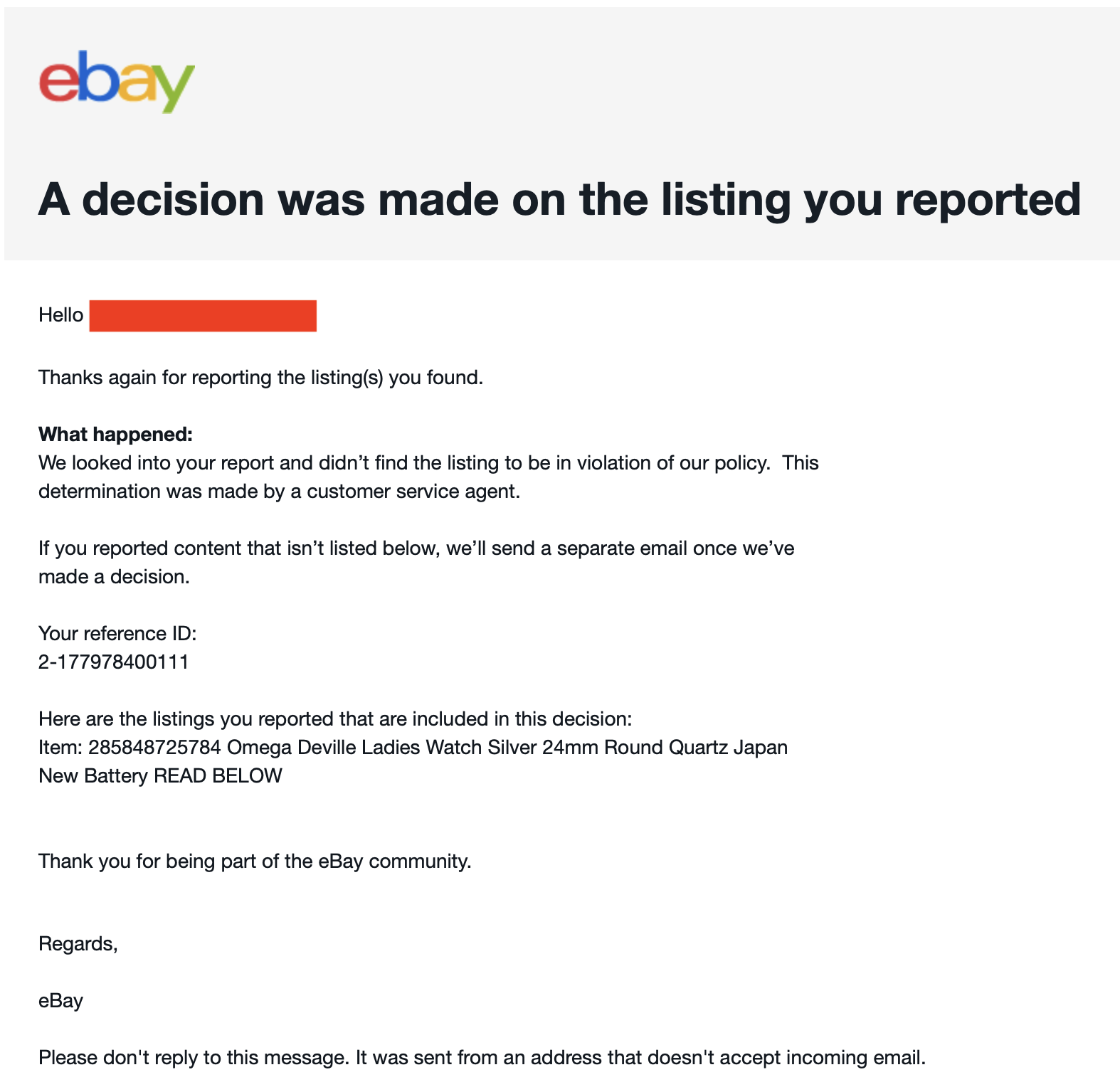This screenshot has width=1120, height=1087.
Task: Click the 'Thanks again for reporting' line
Action: click(x=260, y=377)
